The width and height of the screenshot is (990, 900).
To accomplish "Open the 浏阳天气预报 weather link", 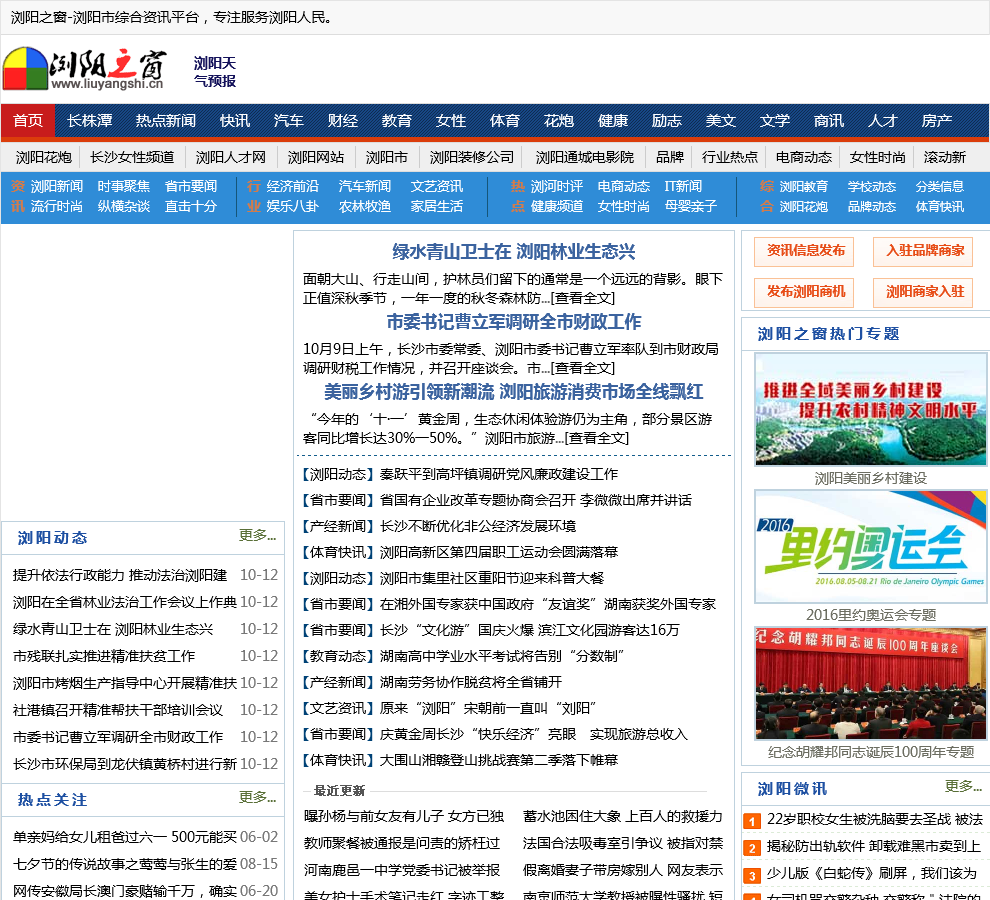I will tap(215, 72).
